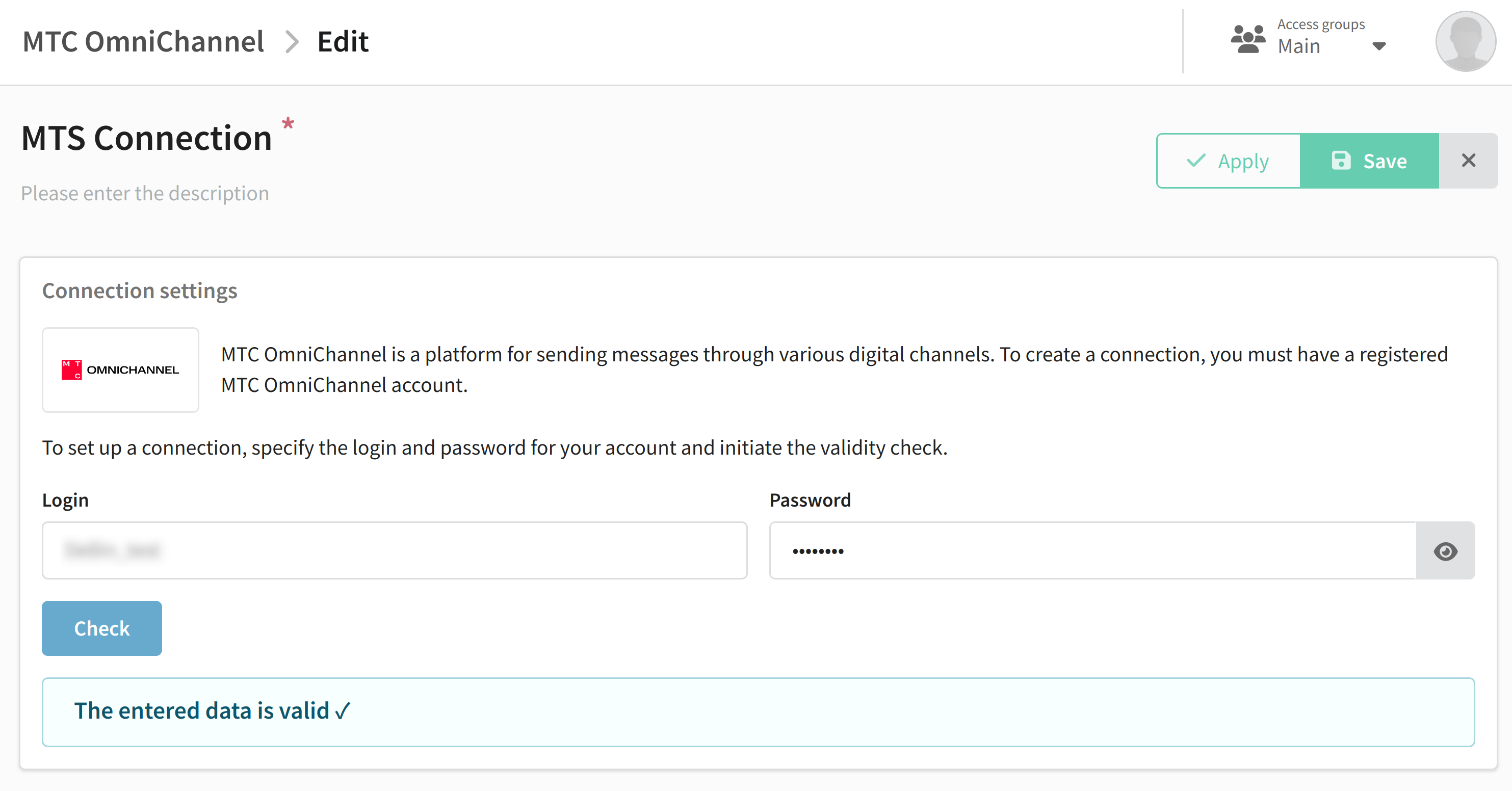The height and width of the screenshot is (791, 1512).
Task: Save the MTS Connection
Action: pyautogui.click(x=1369, y=161)
